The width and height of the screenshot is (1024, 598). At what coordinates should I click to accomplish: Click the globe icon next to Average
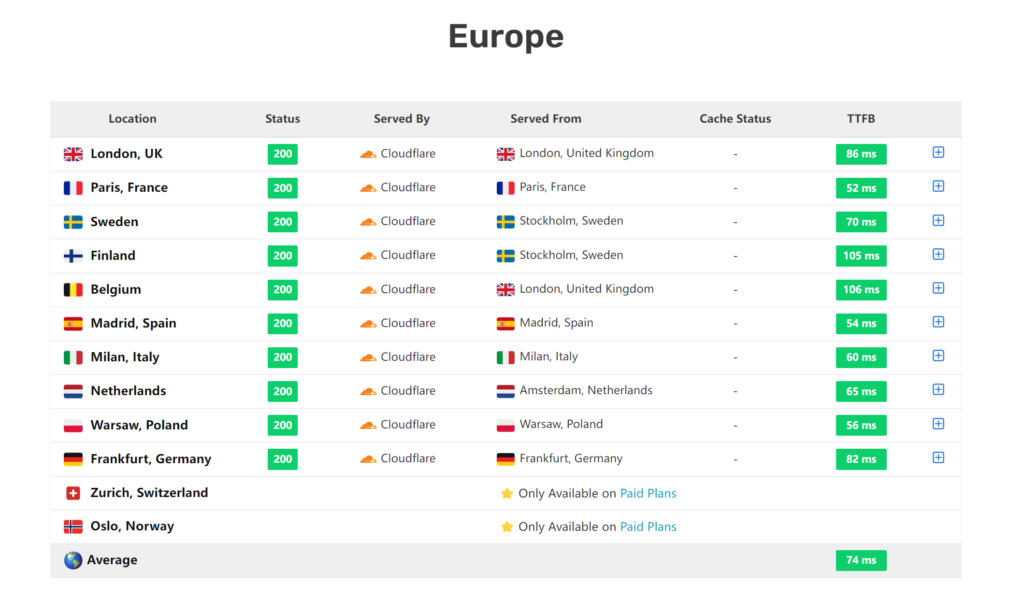click(73, 561)
